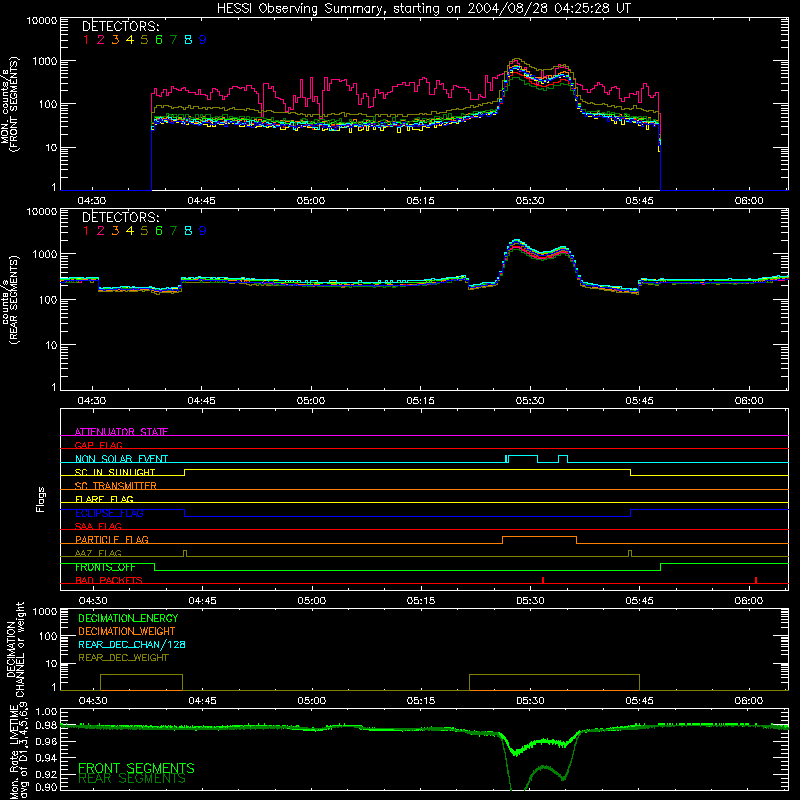
Task: Click DETECTORS: label in front segments panel
Action: [120, 26]
